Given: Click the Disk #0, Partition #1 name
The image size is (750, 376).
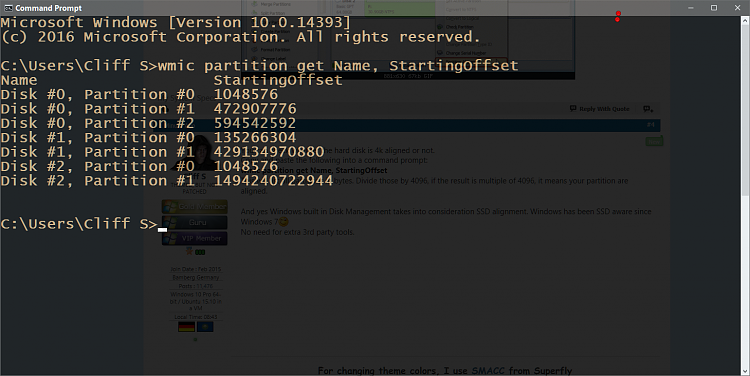Looking at the screenshot, I should tap(98, 109).
